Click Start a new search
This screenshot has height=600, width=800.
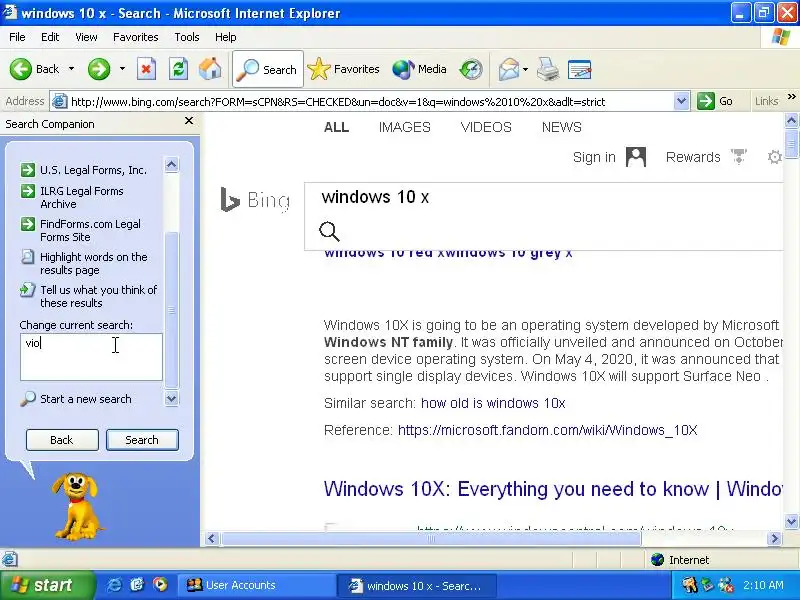[86, 399]
